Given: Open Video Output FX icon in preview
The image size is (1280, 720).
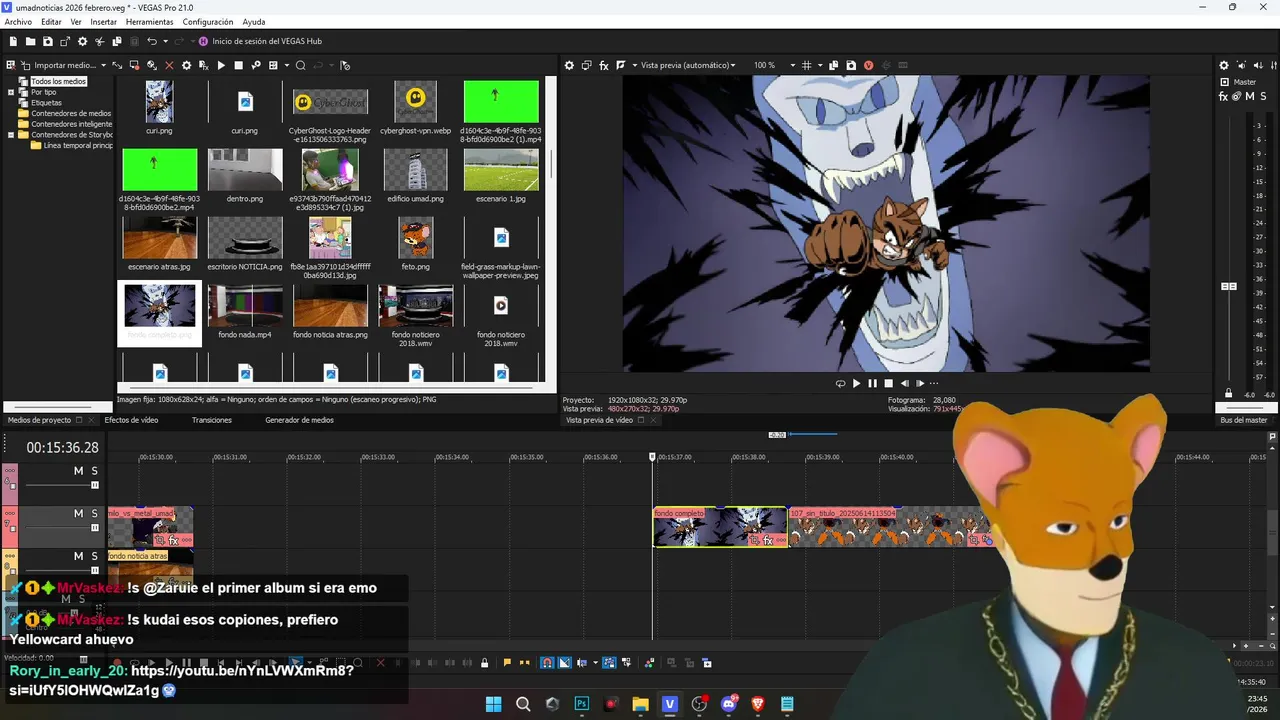Looking at the screenshot, I should 604,65.
